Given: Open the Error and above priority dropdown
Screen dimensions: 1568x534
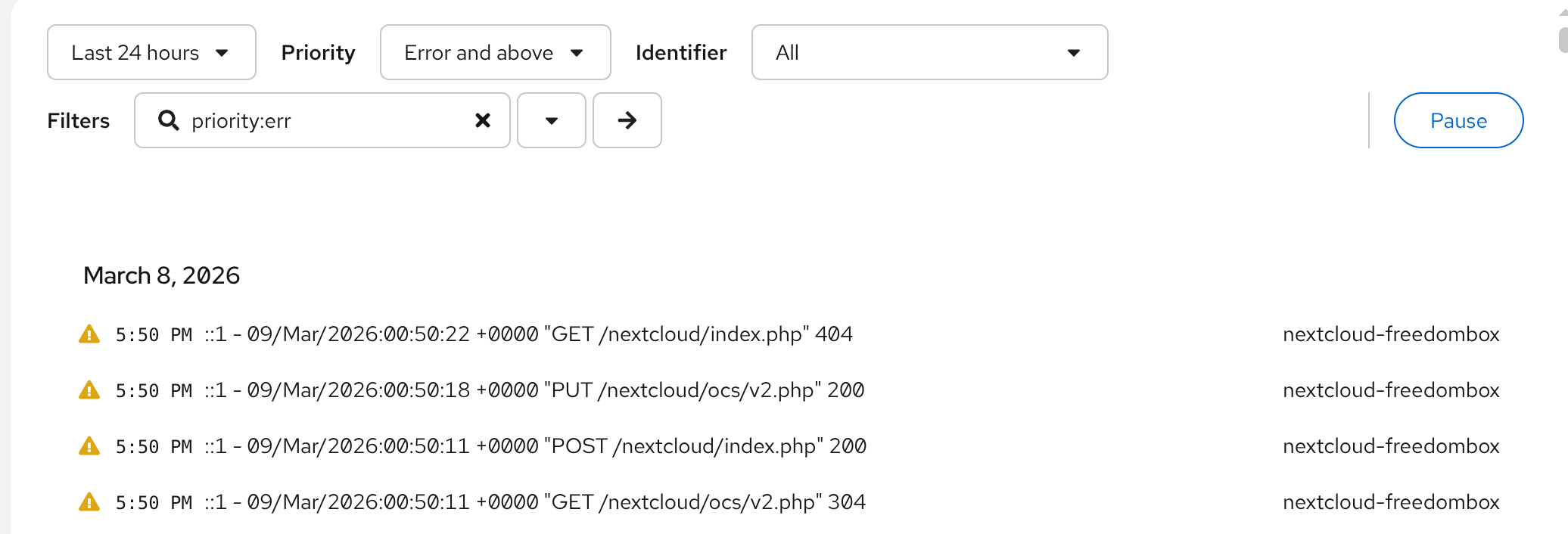Looking at the screenshot, I should click(x=495, y=52).
